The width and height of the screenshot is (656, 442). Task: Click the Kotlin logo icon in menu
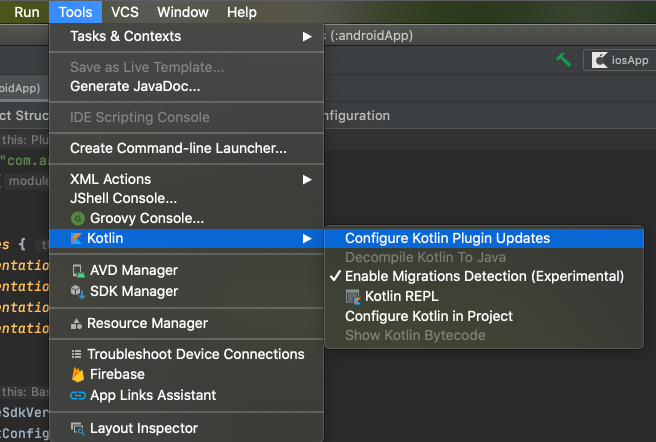pyautogui.click(x=76, y=239)
